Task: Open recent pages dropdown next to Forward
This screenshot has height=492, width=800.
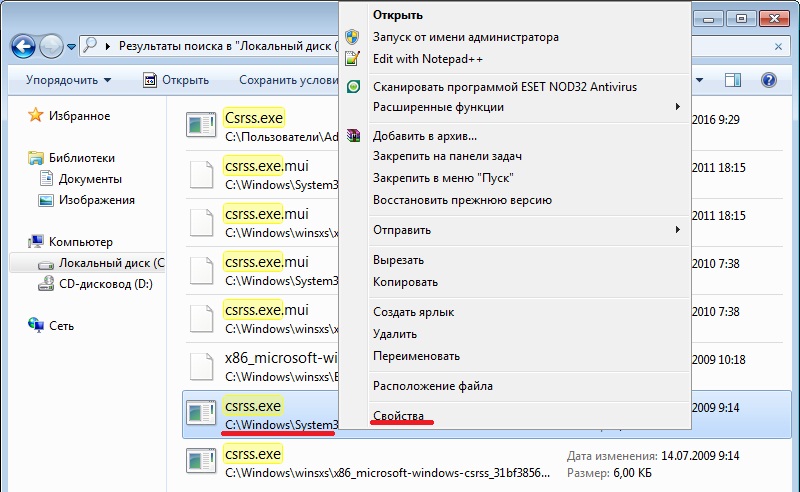Action: 71,47
